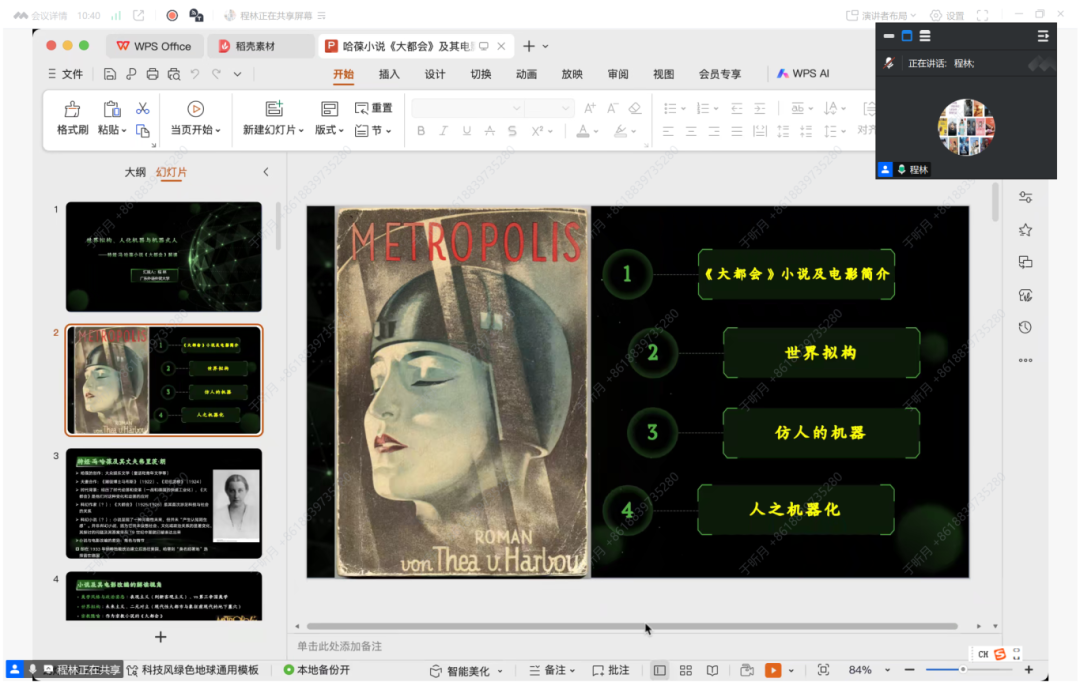
Task: Click the zoom in plus icon
Action: point(1028,670)
